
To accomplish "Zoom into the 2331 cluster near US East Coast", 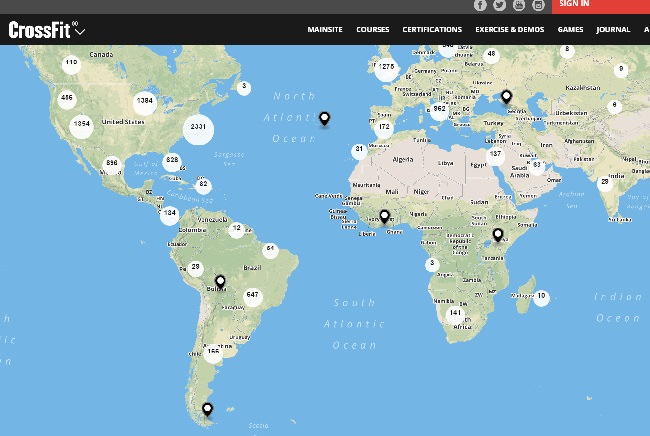I will [x=198, y=127].
